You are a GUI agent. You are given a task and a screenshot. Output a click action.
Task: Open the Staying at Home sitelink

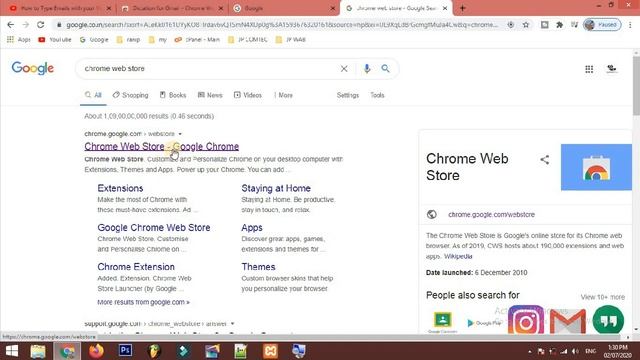[276, 188]
